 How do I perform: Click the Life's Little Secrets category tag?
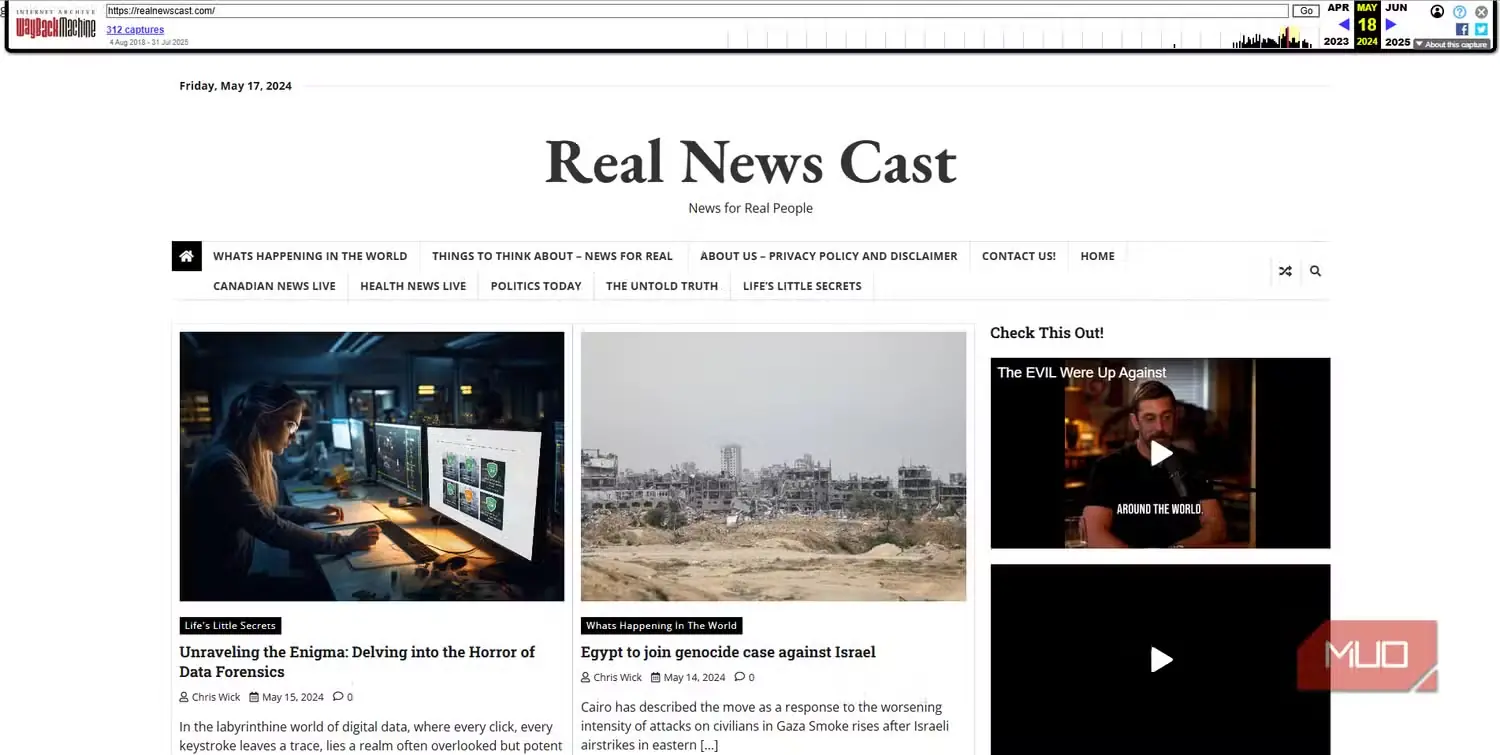coord(230,626)
